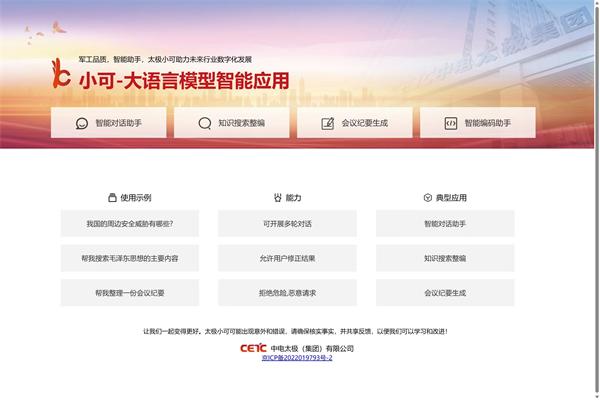The height and width of the screenshot is (400, 600).
Task: Click the code bracket icon for 智能编码助手
Action: pos(451,123)
